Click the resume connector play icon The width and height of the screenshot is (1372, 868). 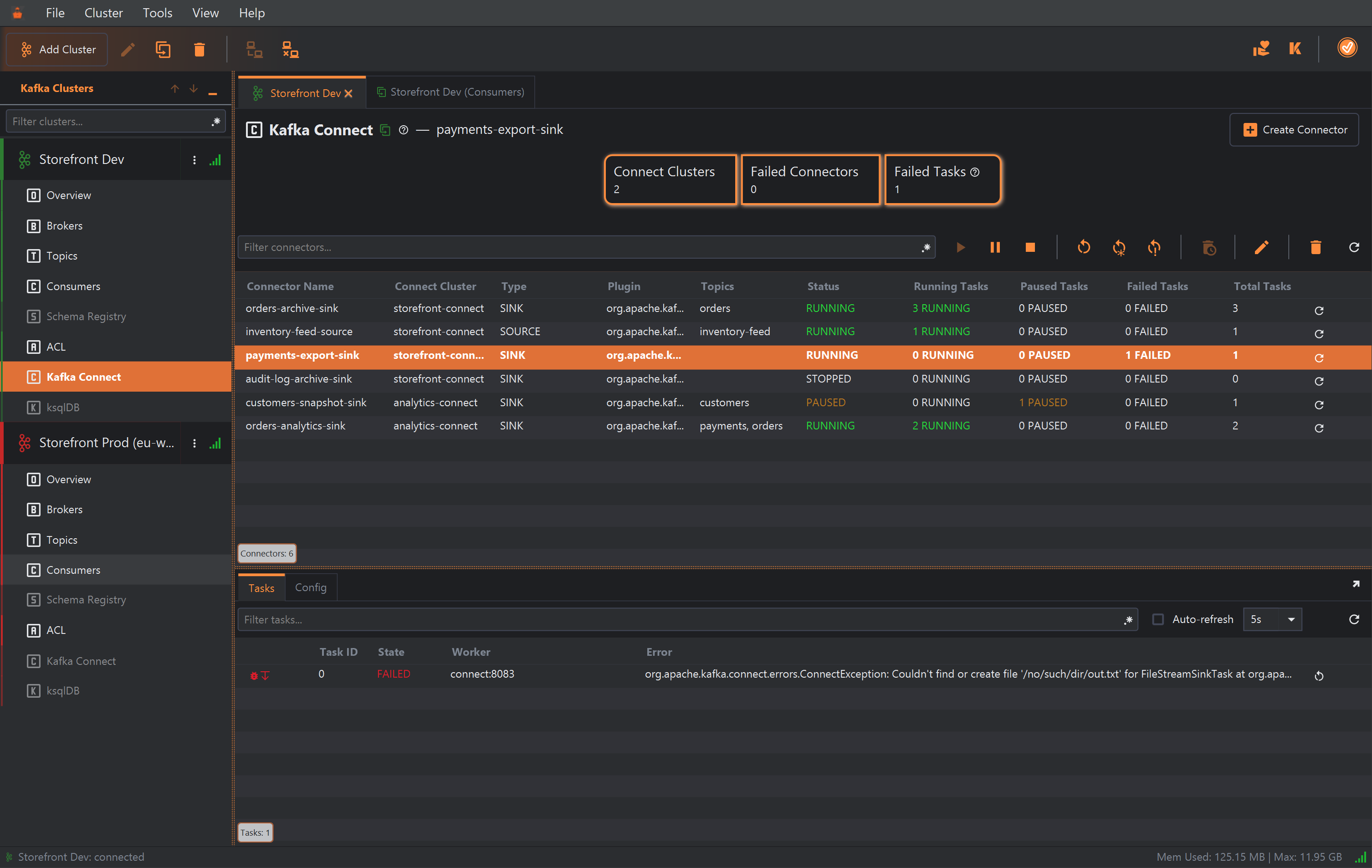tap(961, 247)
